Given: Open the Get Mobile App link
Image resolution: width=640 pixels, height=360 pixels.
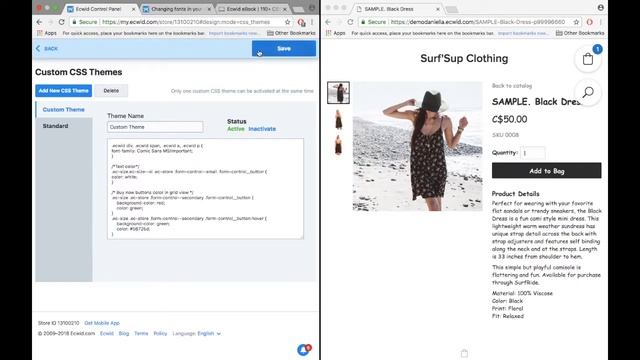Looking at the screenshot, I should (102, 323).
